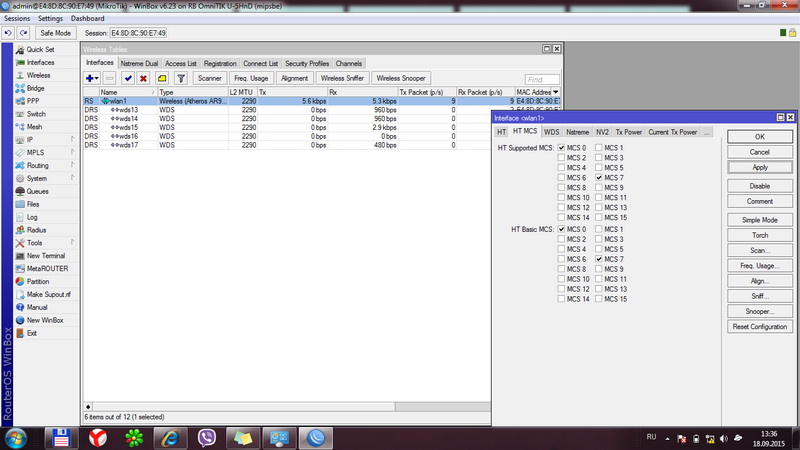Click the undo arrow toolbar icon

(x=8, y=33)
